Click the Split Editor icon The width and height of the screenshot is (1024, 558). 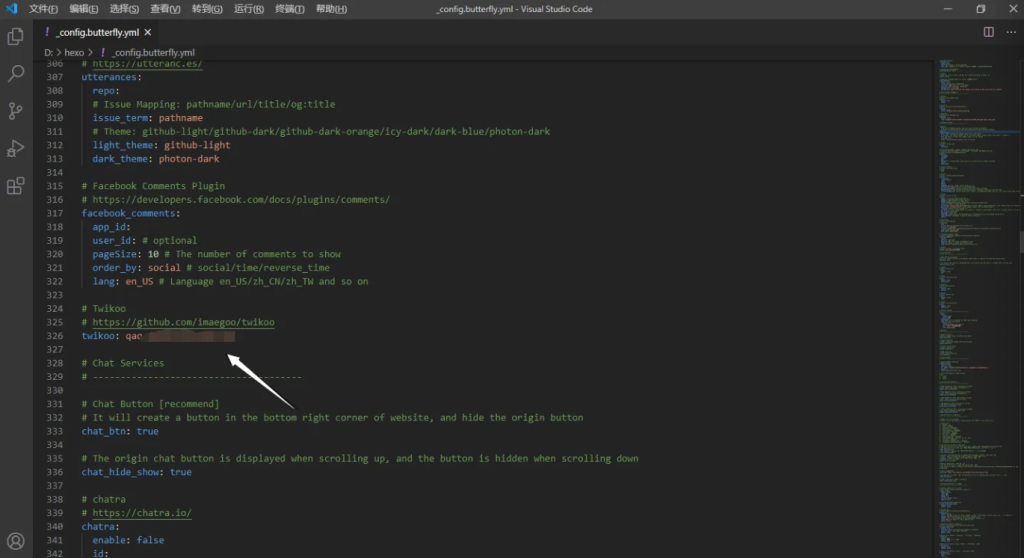pos(988,32)
